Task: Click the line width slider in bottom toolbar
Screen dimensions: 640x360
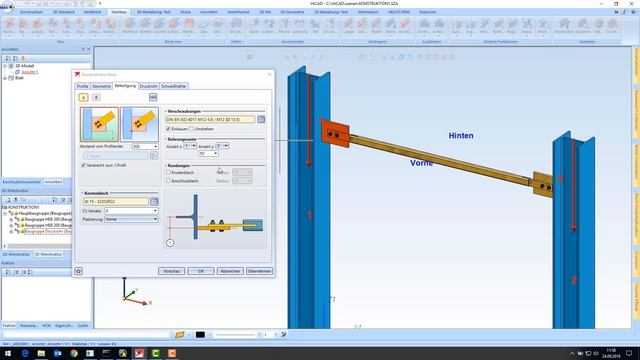Action: pyautogui.click(x=236, y=335)
